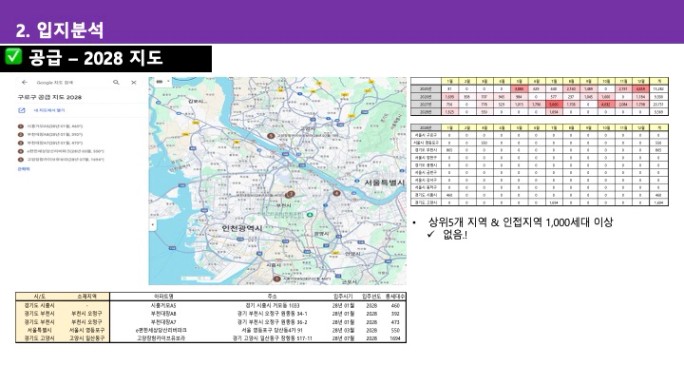
Task: Select marker 1 in the map list
Action: tap(21, 126)
